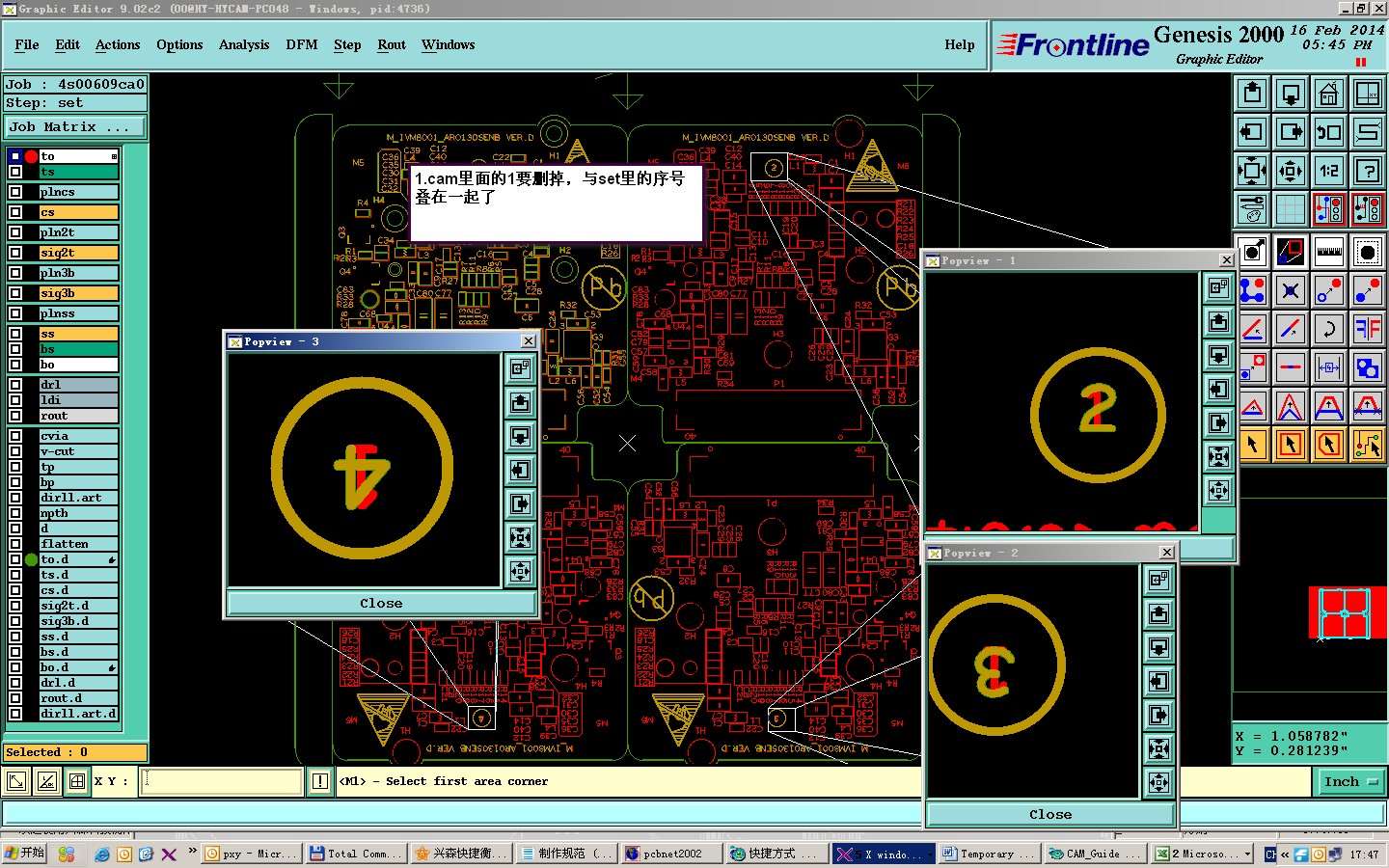Select layer dirll.art in the list
The width and height of the screenshot is (1389, 868).
[78, 498]
